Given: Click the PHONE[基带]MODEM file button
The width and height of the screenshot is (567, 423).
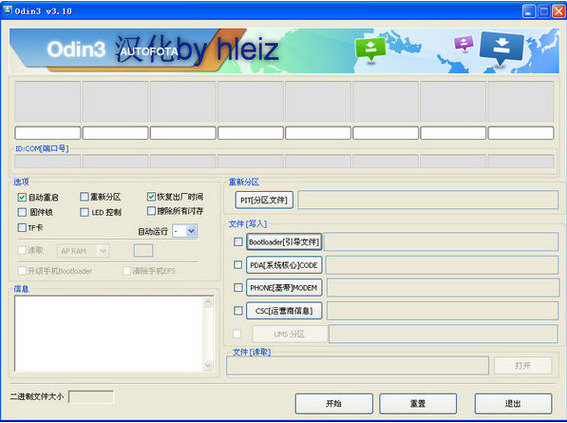Looking at the screenshot, I should click(284, 288).
